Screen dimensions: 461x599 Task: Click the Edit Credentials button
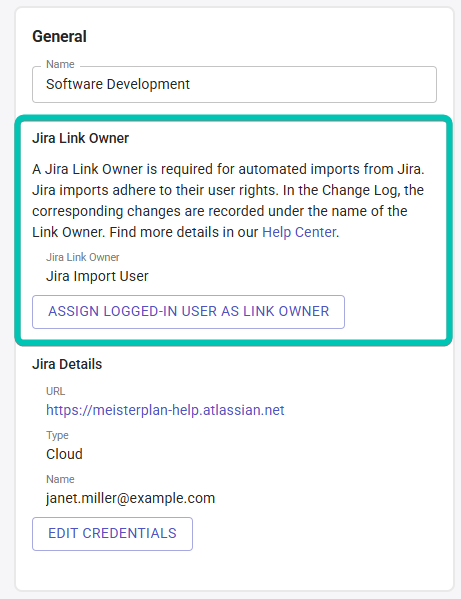[x=112, y=534]
